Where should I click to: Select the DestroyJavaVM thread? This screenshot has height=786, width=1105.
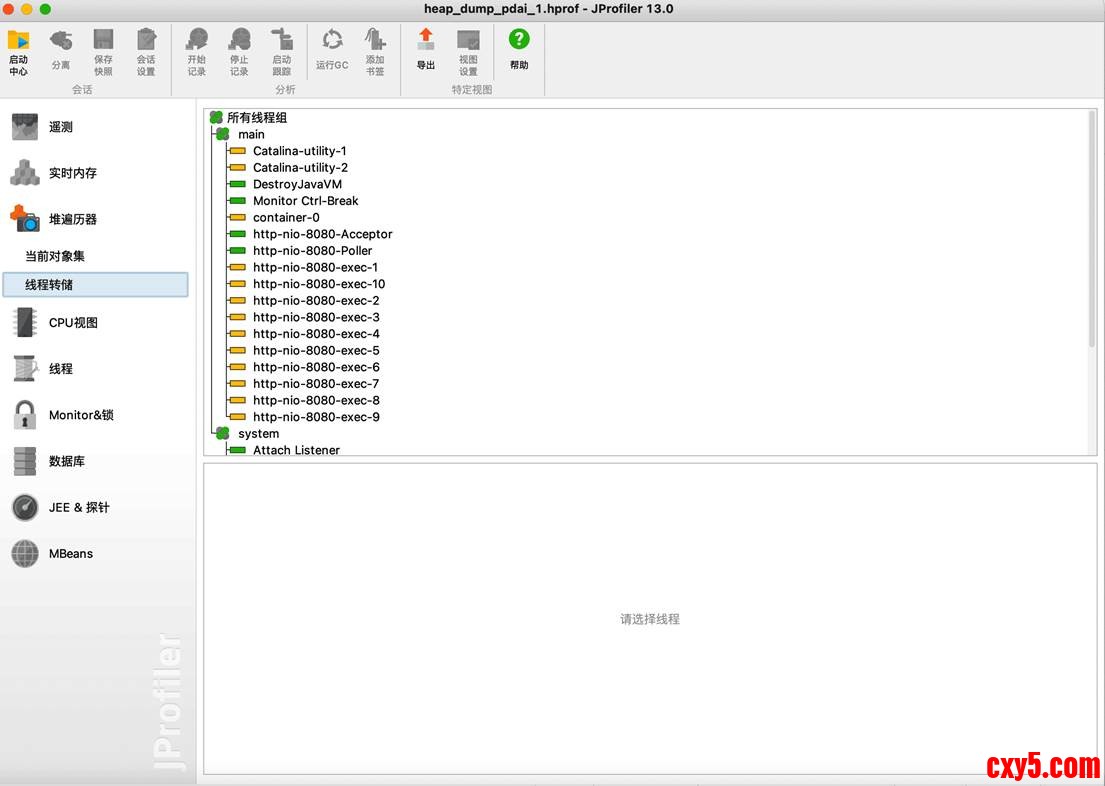click(297, 184)
